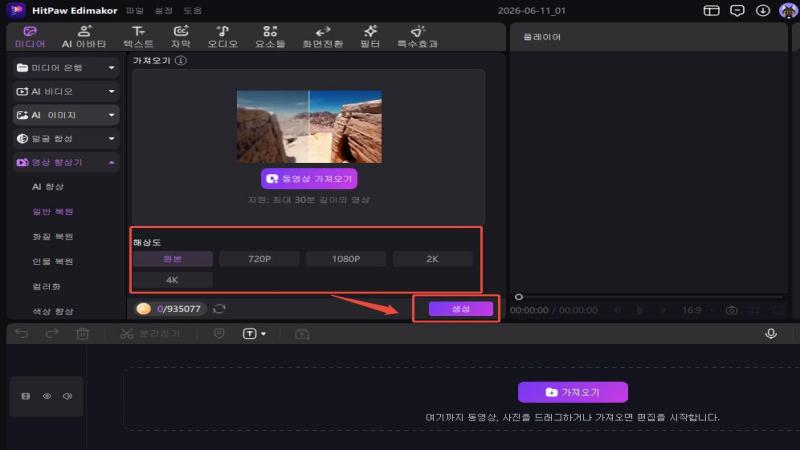800x450 pixels.
Task: Mute the track with the speaker icon
Action: coord(67,396)
